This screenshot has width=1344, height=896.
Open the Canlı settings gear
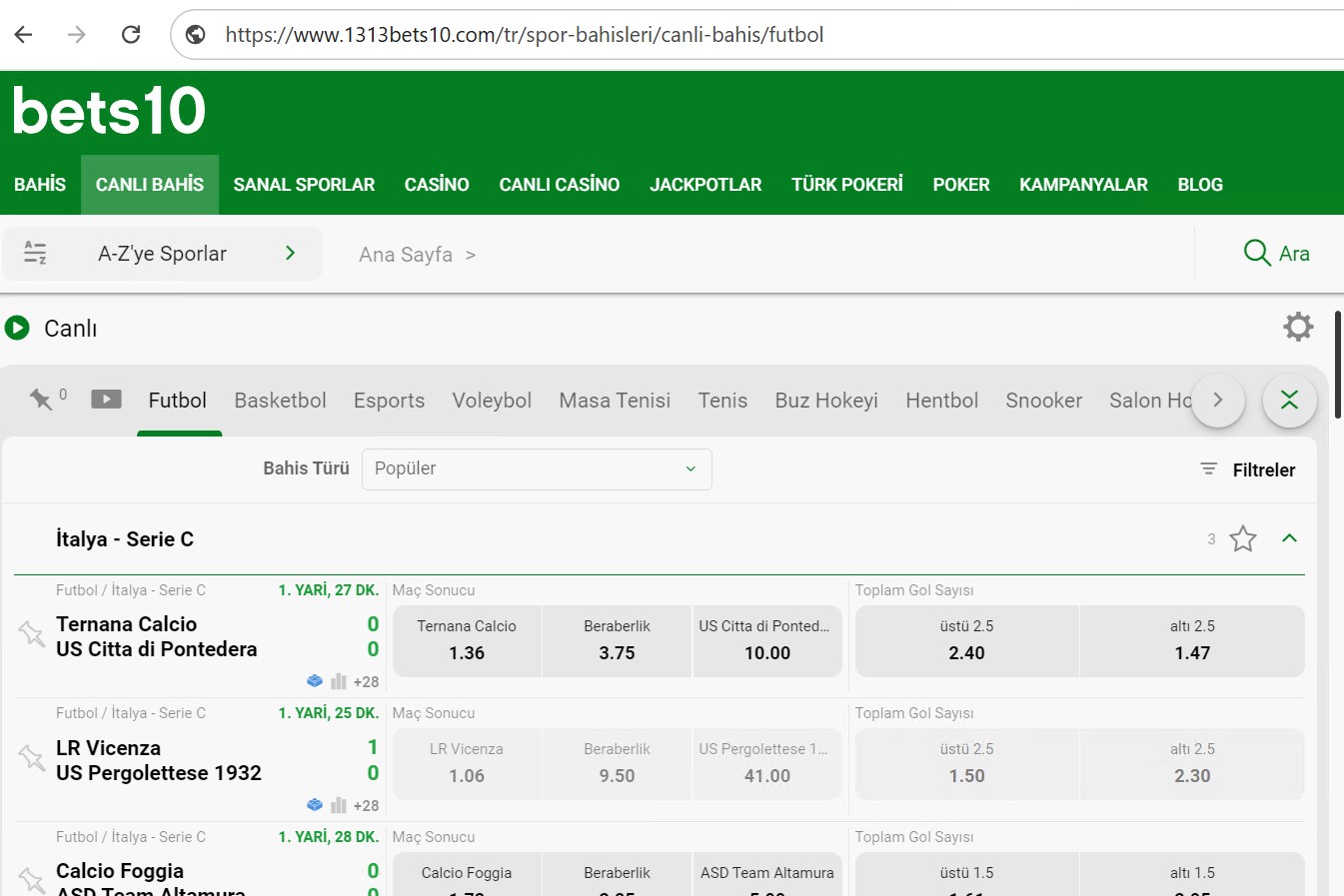(1298, 327)
